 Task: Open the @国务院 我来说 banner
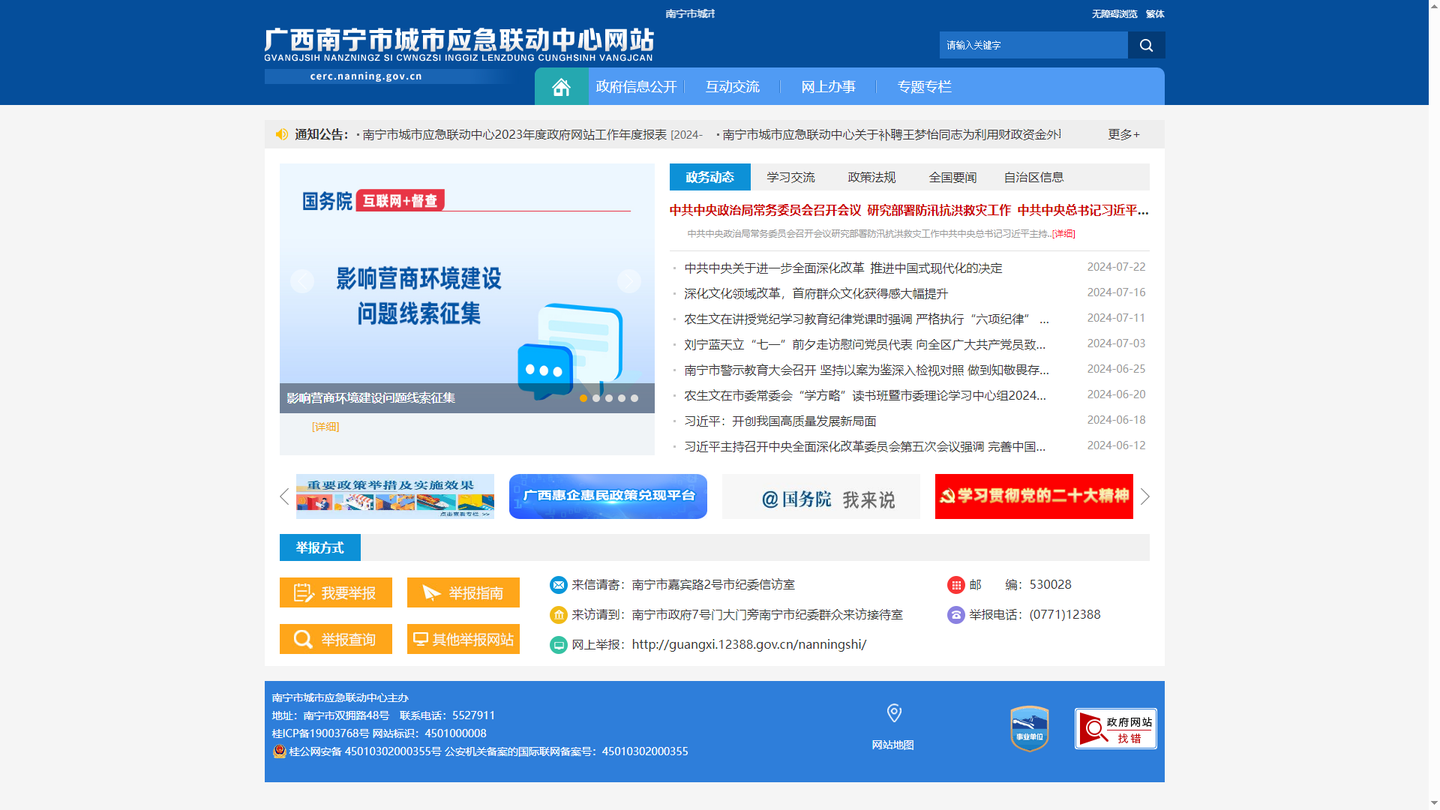[821, 496]
